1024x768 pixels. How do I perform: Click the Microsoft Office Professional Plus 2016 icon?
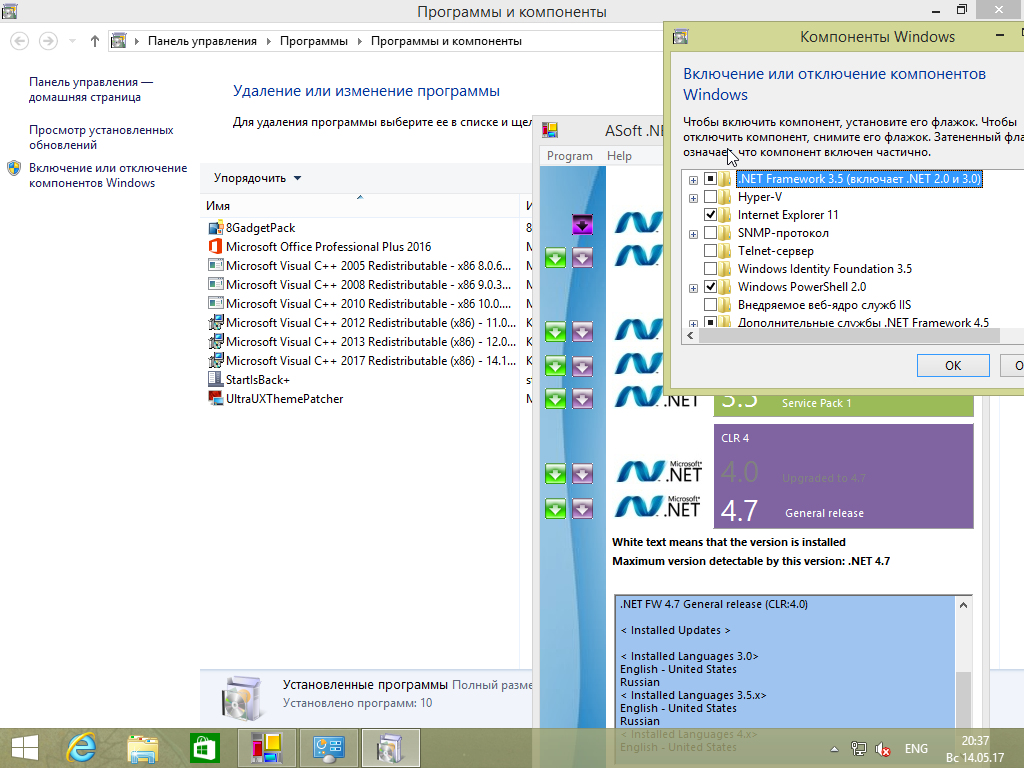coord(216,247)
